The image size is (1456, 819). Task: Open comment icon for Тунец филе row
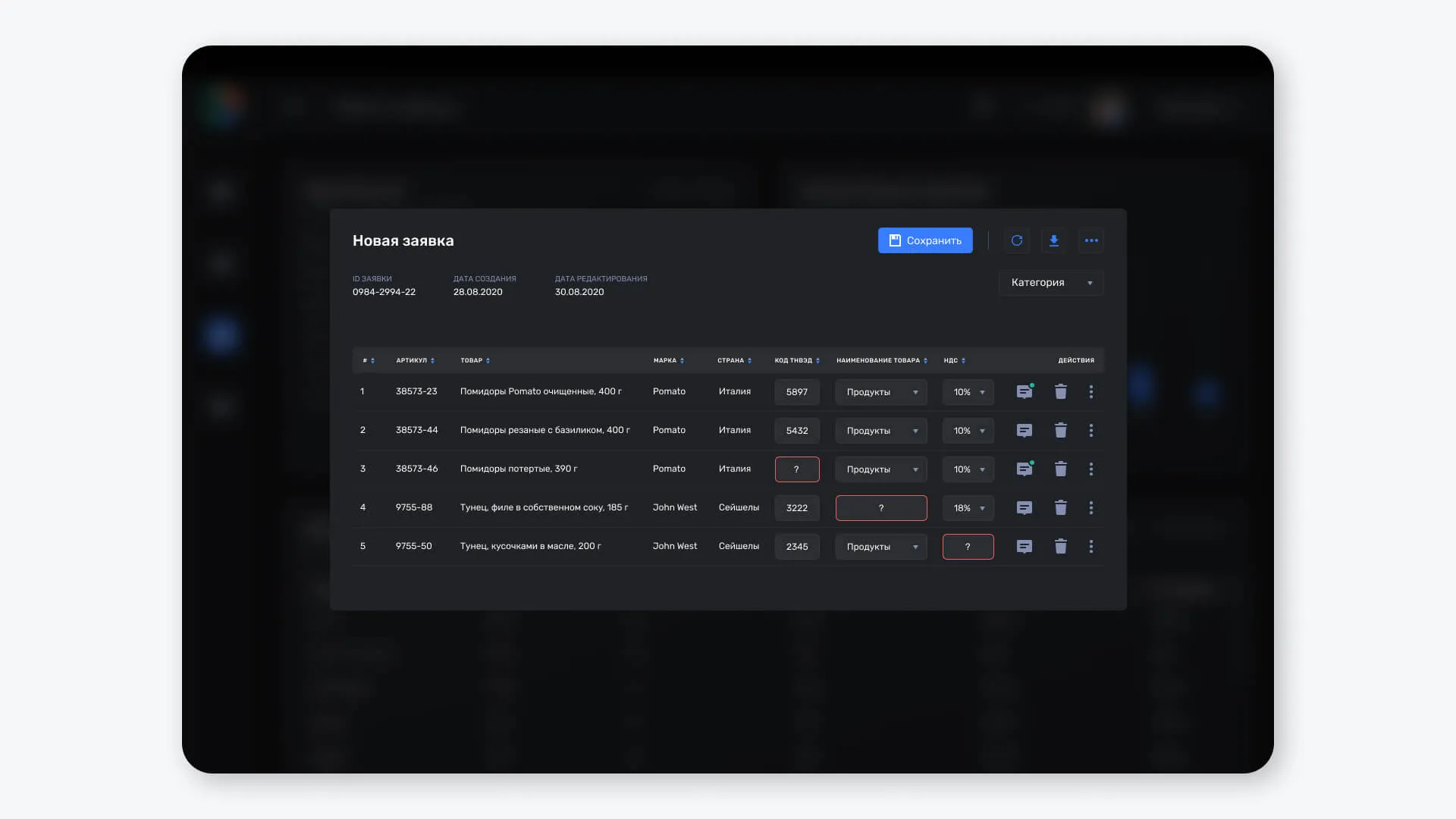(x=1025, y=507)
